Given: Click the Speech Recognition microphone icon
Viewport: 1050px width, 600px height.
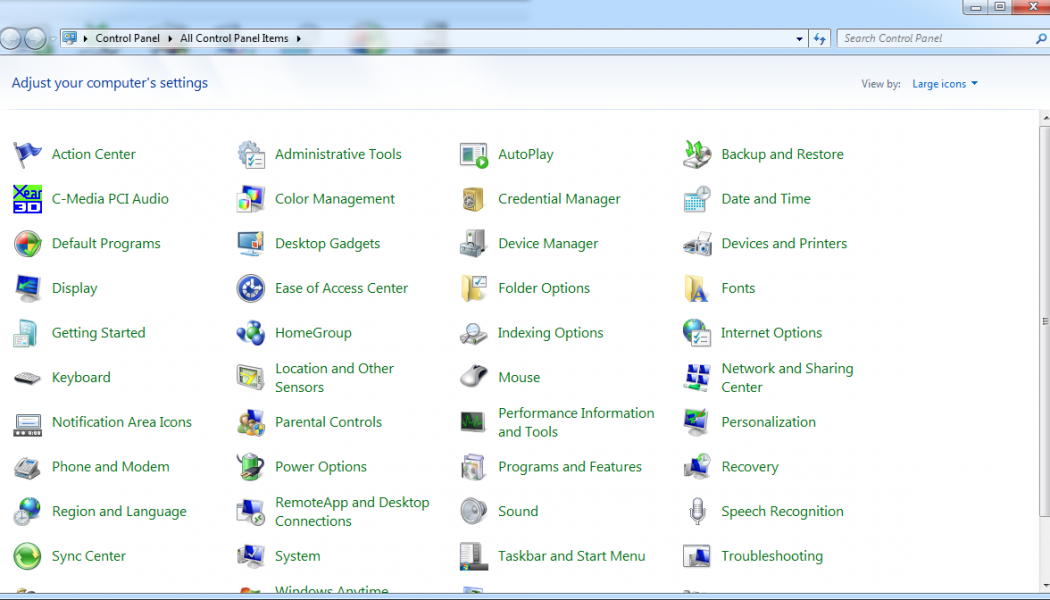Looking at the screenshot, I should pos(696,512).
